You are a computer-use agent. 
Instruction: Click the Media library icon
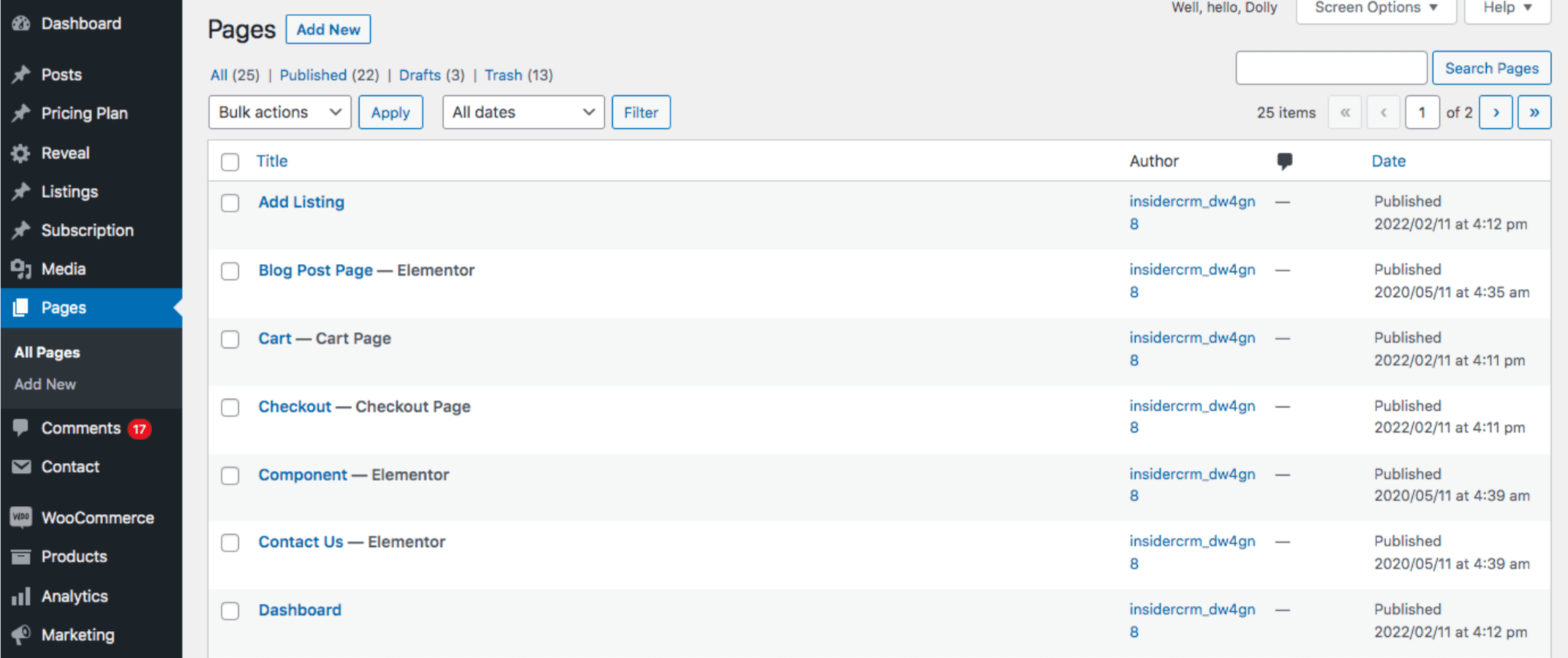click(x=21, y=269)
